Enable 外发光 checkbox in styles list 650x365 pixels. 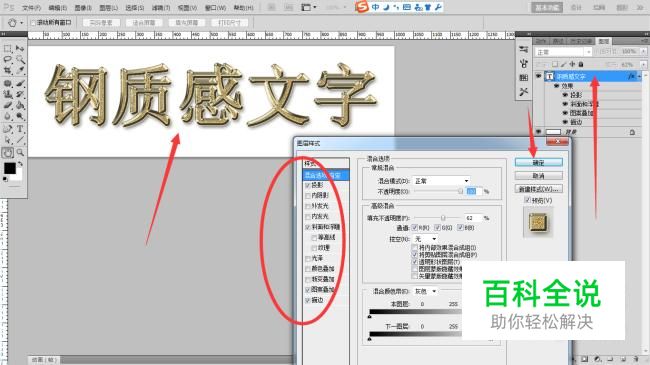pyautogui.click(x=308, y=206)
